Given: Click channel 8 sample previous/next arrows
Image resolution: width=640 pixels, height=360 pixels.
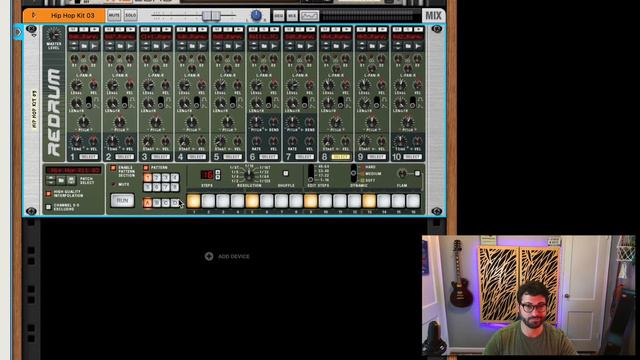Looking at the screenshot, I should pos(325,46).
